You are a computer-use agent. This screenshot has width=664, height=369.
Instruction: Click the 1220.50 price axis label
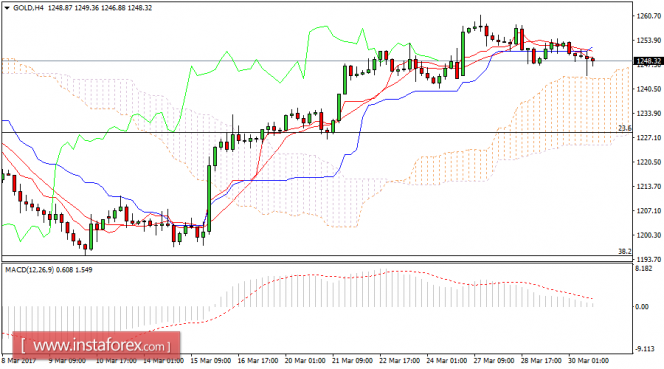pyautogui.click(x=649, y=162)
